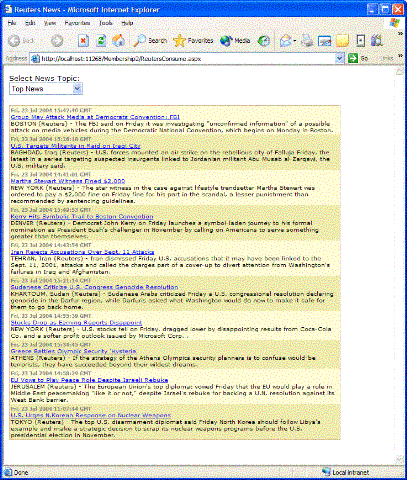Open 'Kerry Hits Symbolic Trail to Boston Convention' link
The height and width of the screenshot is (480, 407).
(82, 217)
